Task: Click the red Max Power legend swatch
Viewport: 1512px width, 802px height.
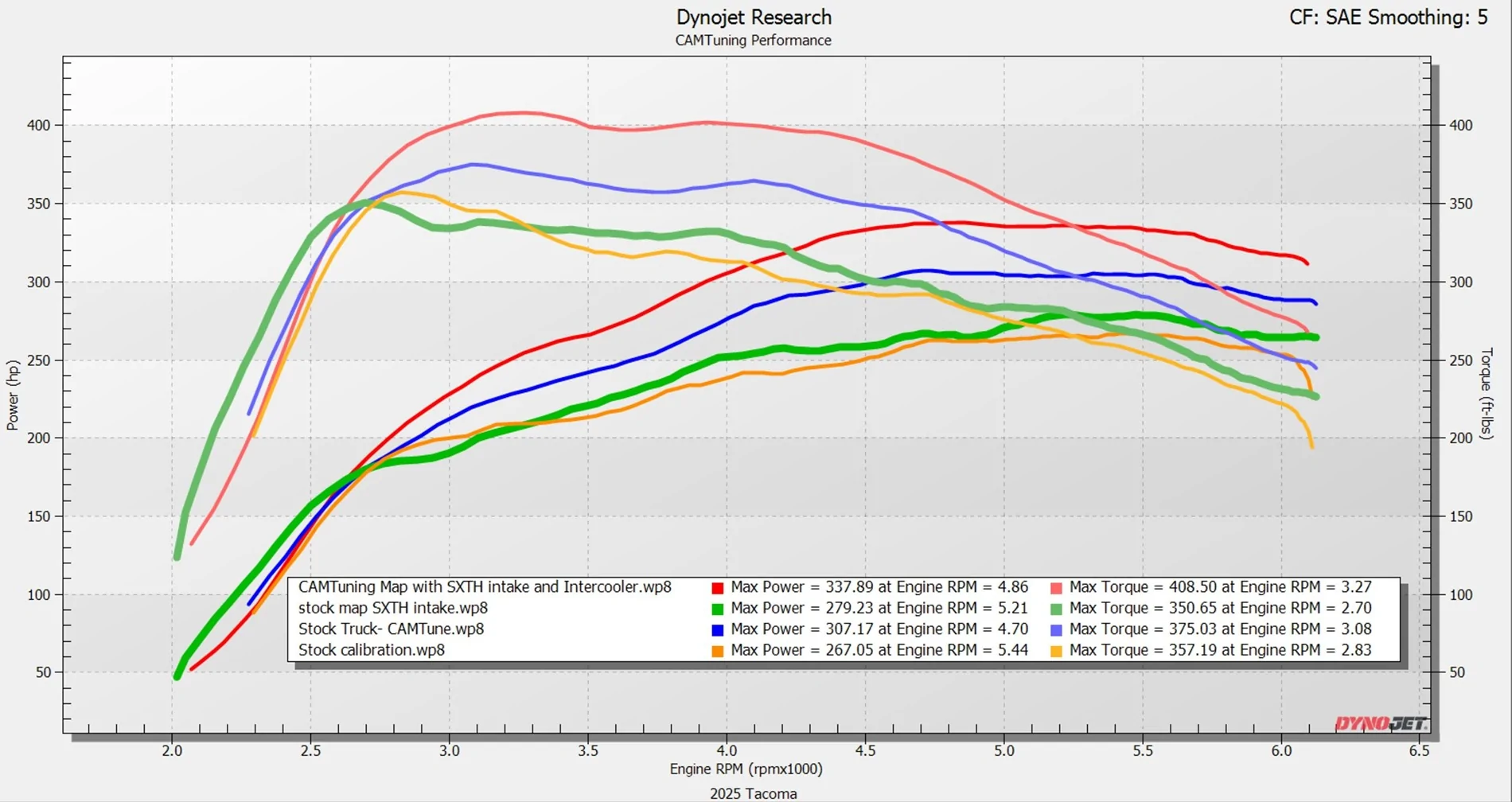Action: 717,588
